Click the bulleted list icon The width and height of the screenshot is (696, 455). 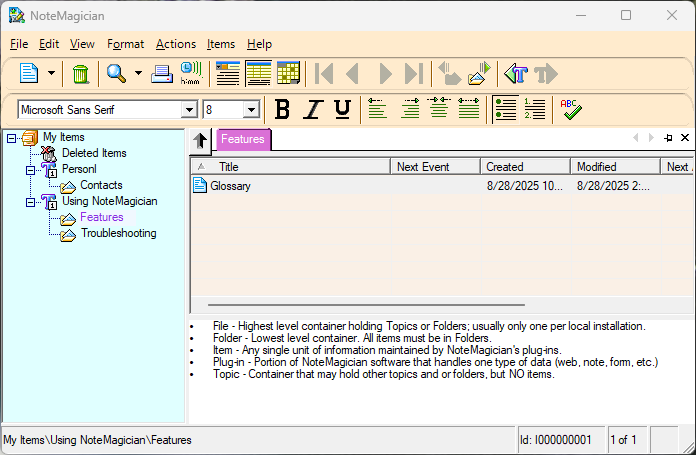(506, 109)
